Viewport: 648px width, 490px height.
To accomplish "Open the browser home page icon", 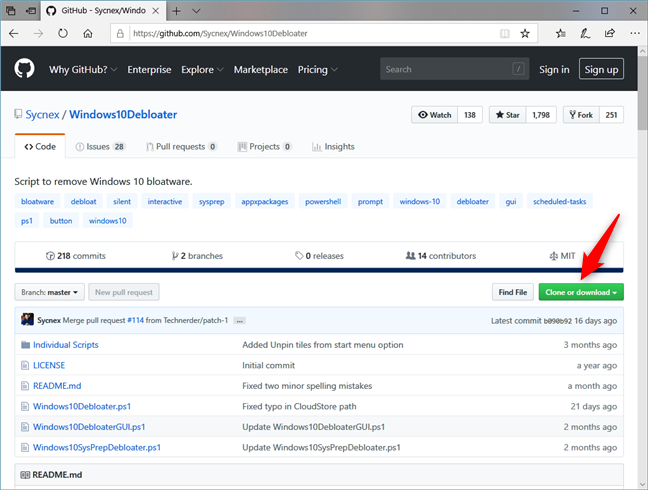I will click(x=88, y=33).
